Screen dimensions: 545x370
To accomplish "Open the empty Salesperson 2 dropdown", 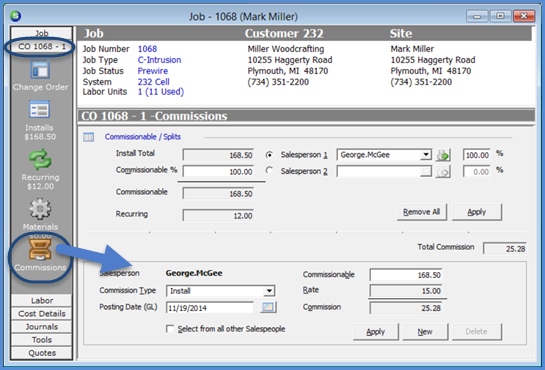I will pos(426,171).
